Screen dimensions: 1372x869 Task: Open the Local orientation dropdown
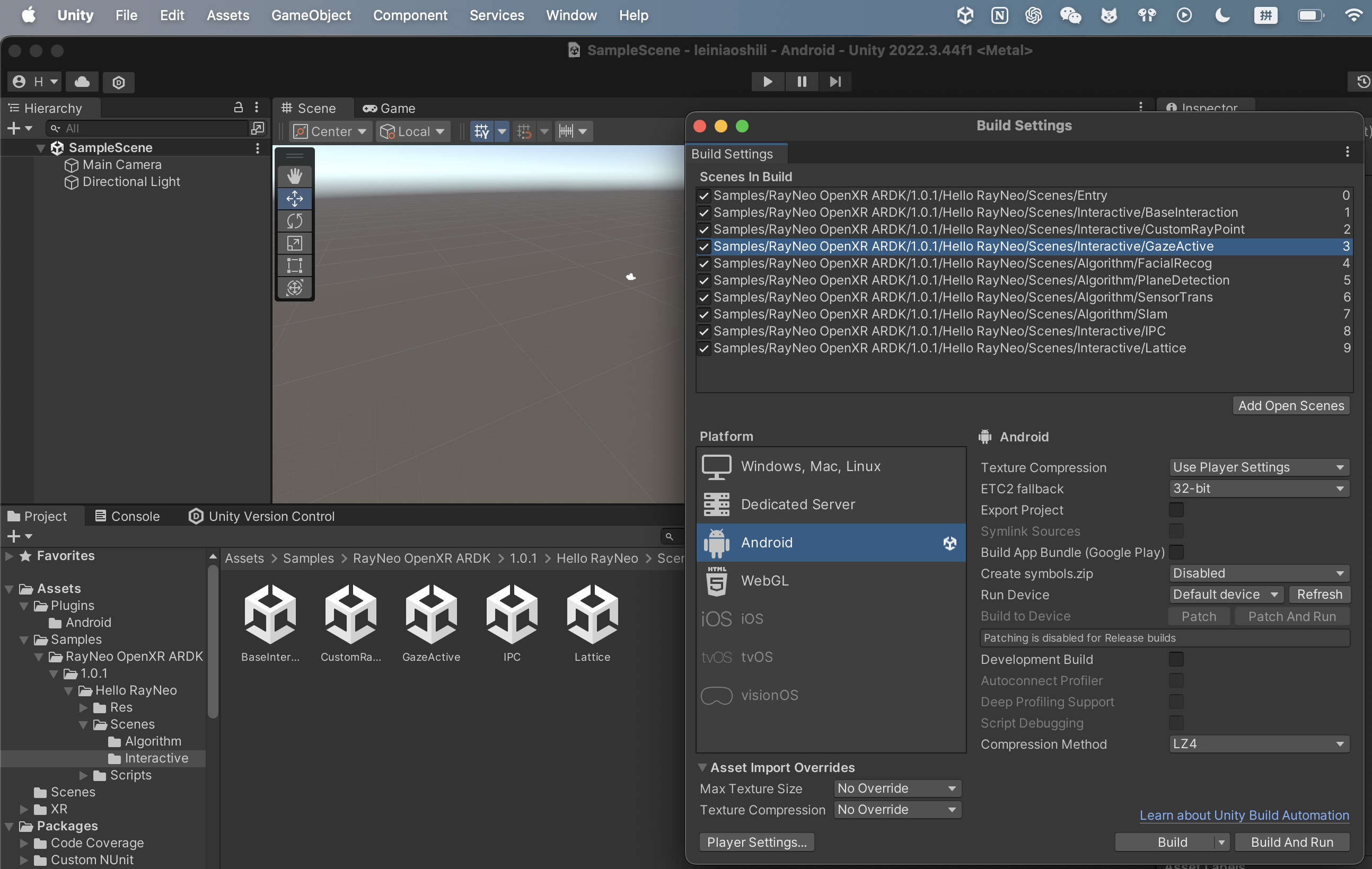(412, 131)
